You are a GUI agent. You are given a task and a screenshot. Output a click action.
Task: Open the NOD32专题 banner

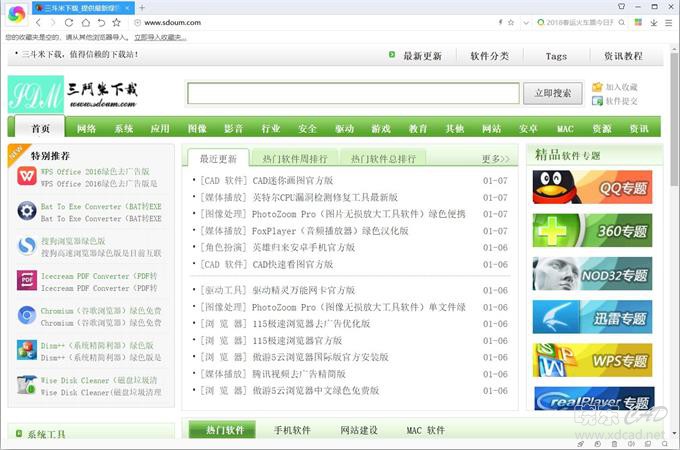[x=592, y=274]
